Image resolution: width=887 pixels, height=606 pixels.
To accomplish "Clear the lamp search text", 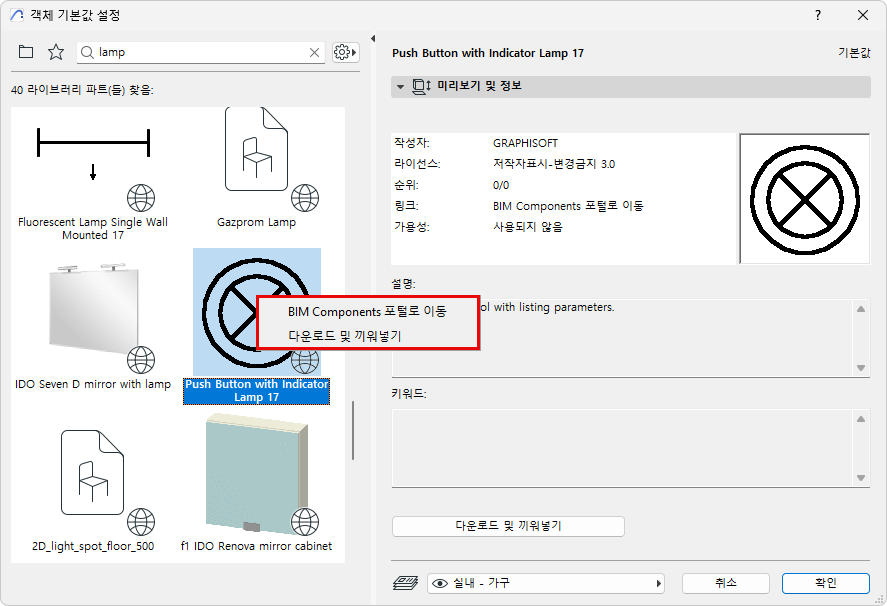I will 315,53.
